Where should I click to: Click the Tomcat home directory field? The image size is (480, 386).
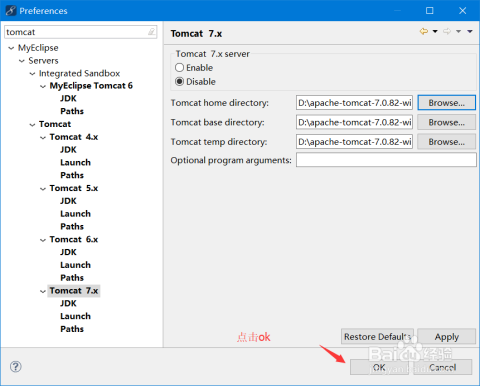(x=354, y=103)
